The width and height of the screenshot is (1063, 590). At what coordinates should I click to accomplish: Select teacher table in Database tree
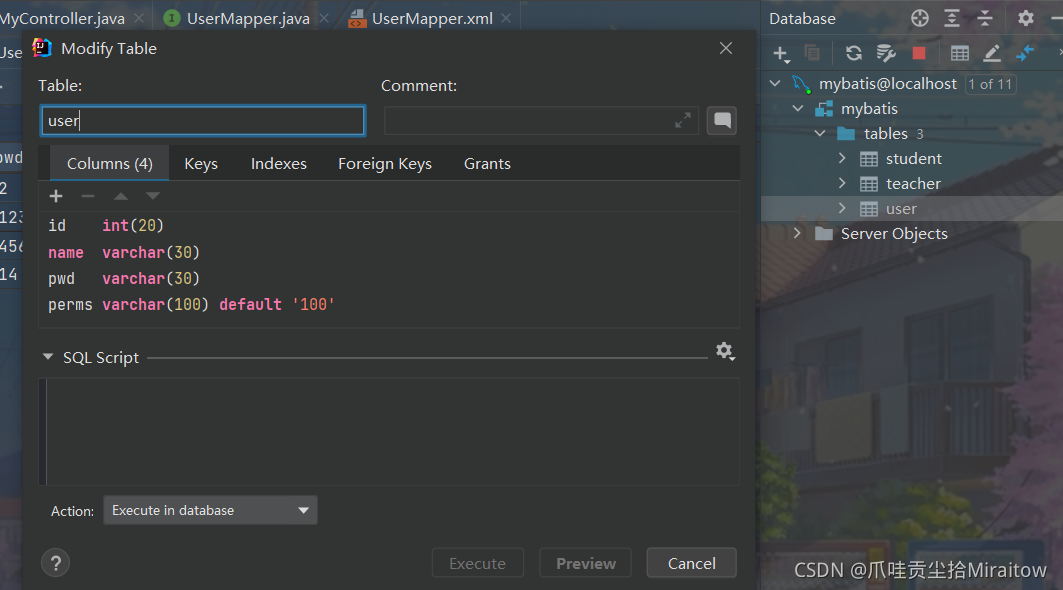click(912, 183)
